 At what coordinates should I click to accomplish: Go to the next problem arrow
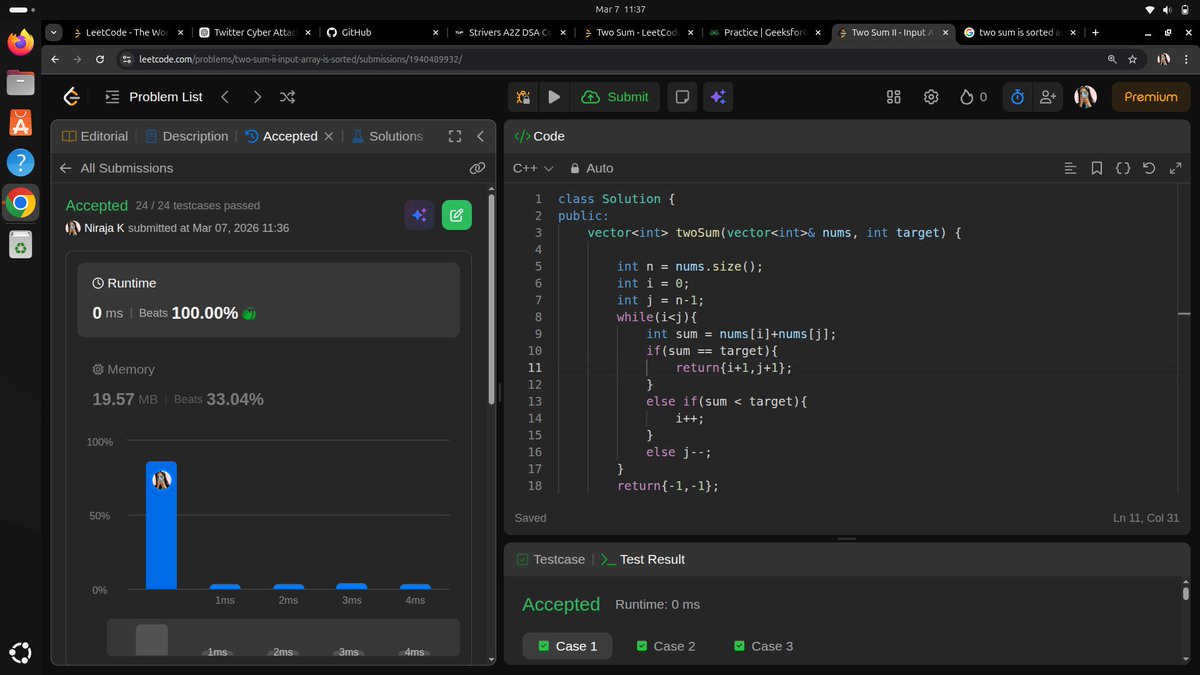tap(257, 97)
